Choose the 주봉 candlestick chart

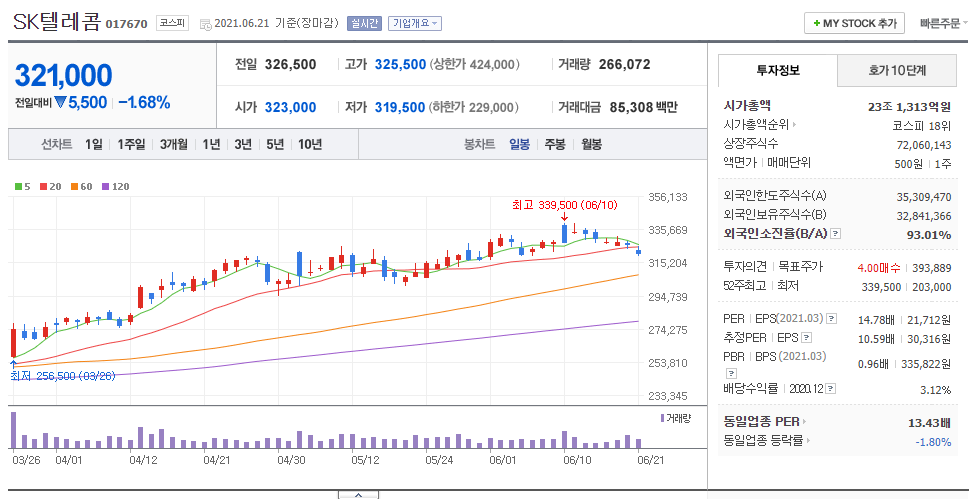coord(555,144)
